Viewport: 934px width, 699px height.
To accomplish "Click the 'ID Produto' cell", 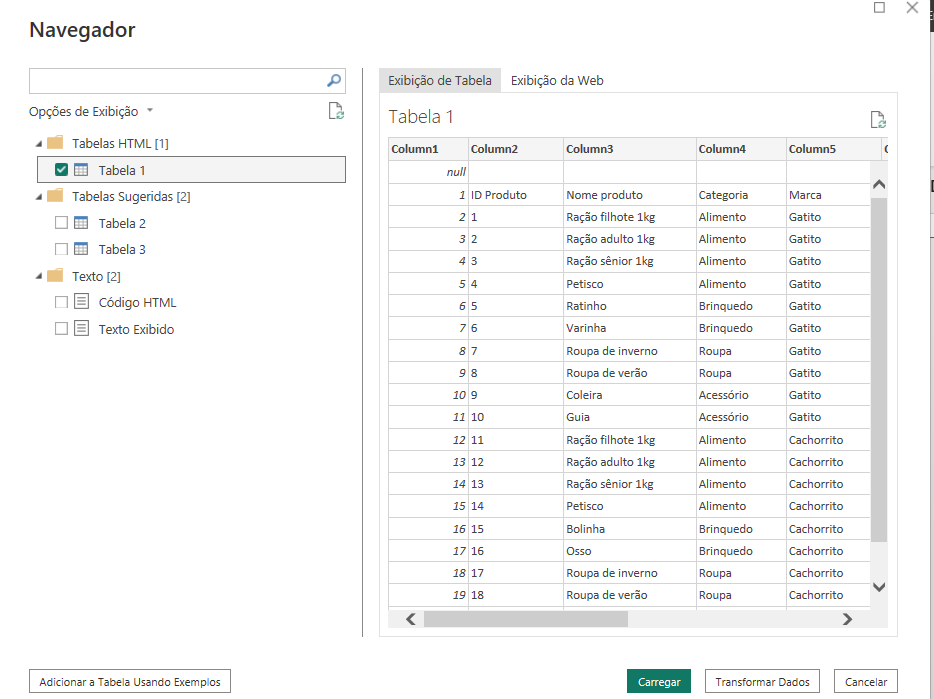I will click(516, 195).
